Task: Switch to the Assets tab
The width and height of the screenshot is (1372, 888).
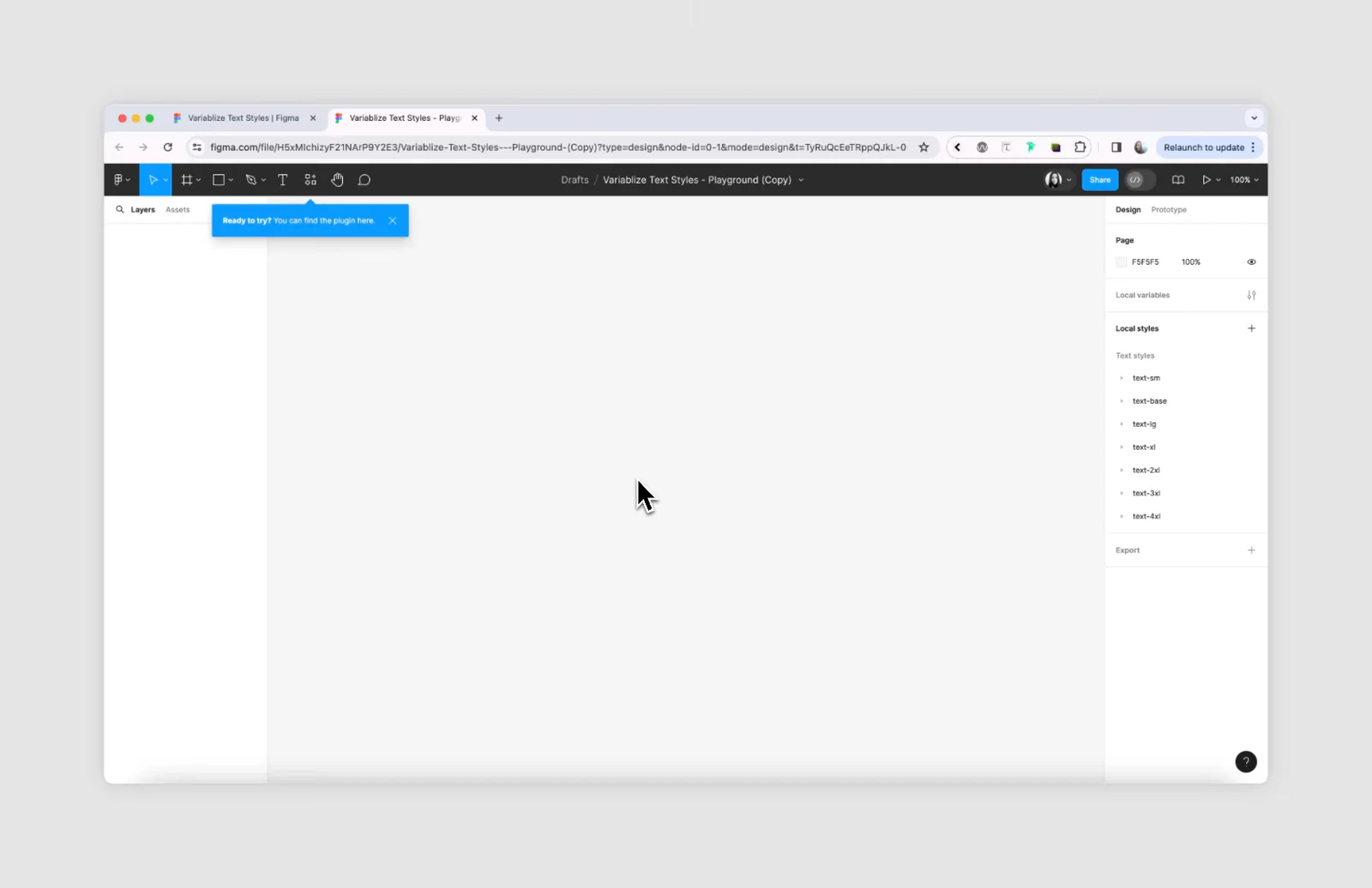Action: [178, 210]
